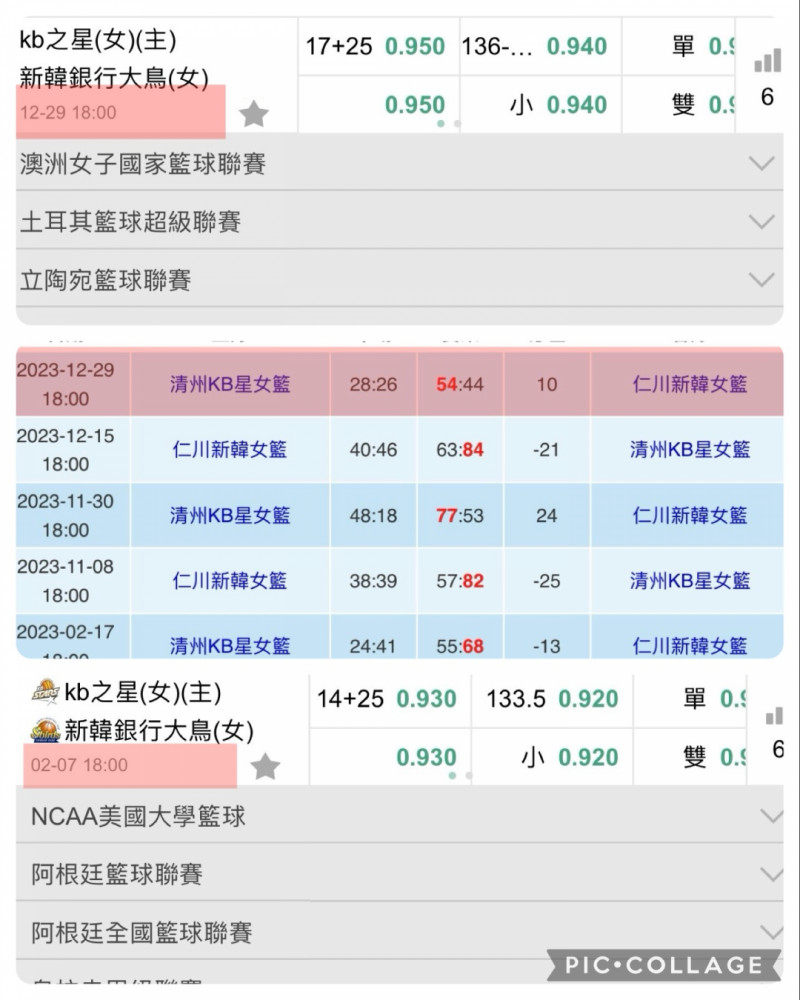The image size is (800, 1000).
Task: Click final score 57:82
Action: pyautogui.click(x=460, y=581)
